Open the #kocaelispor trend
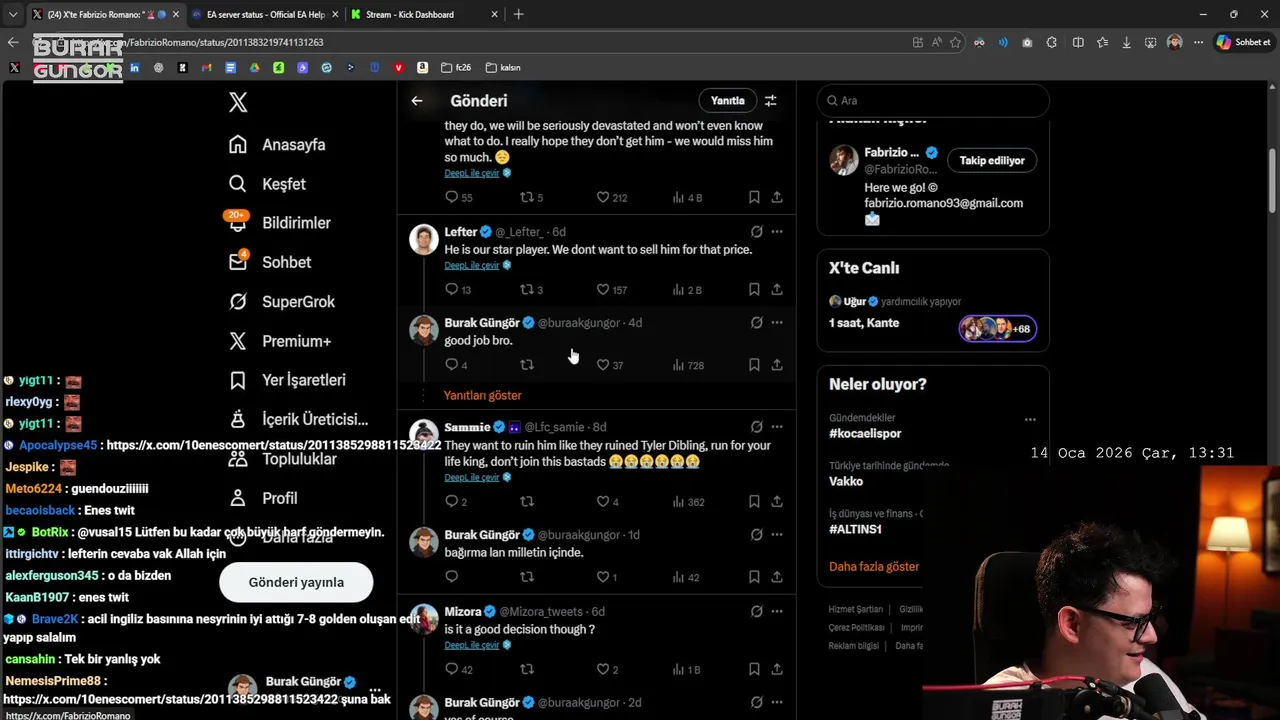1280x720 pixels. click(865, 433)
